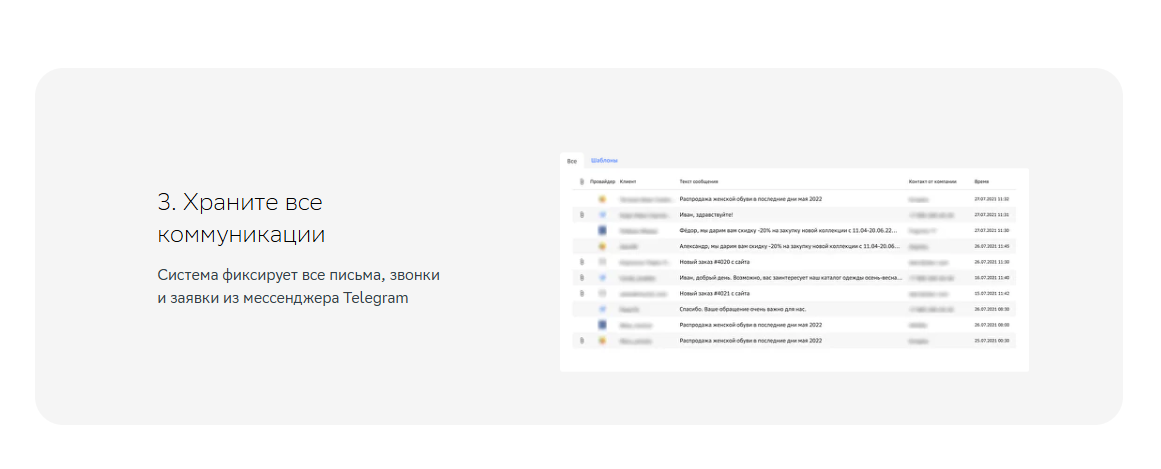Click the time cell "25.07.2021 00:30"

(x=991, y=340)
